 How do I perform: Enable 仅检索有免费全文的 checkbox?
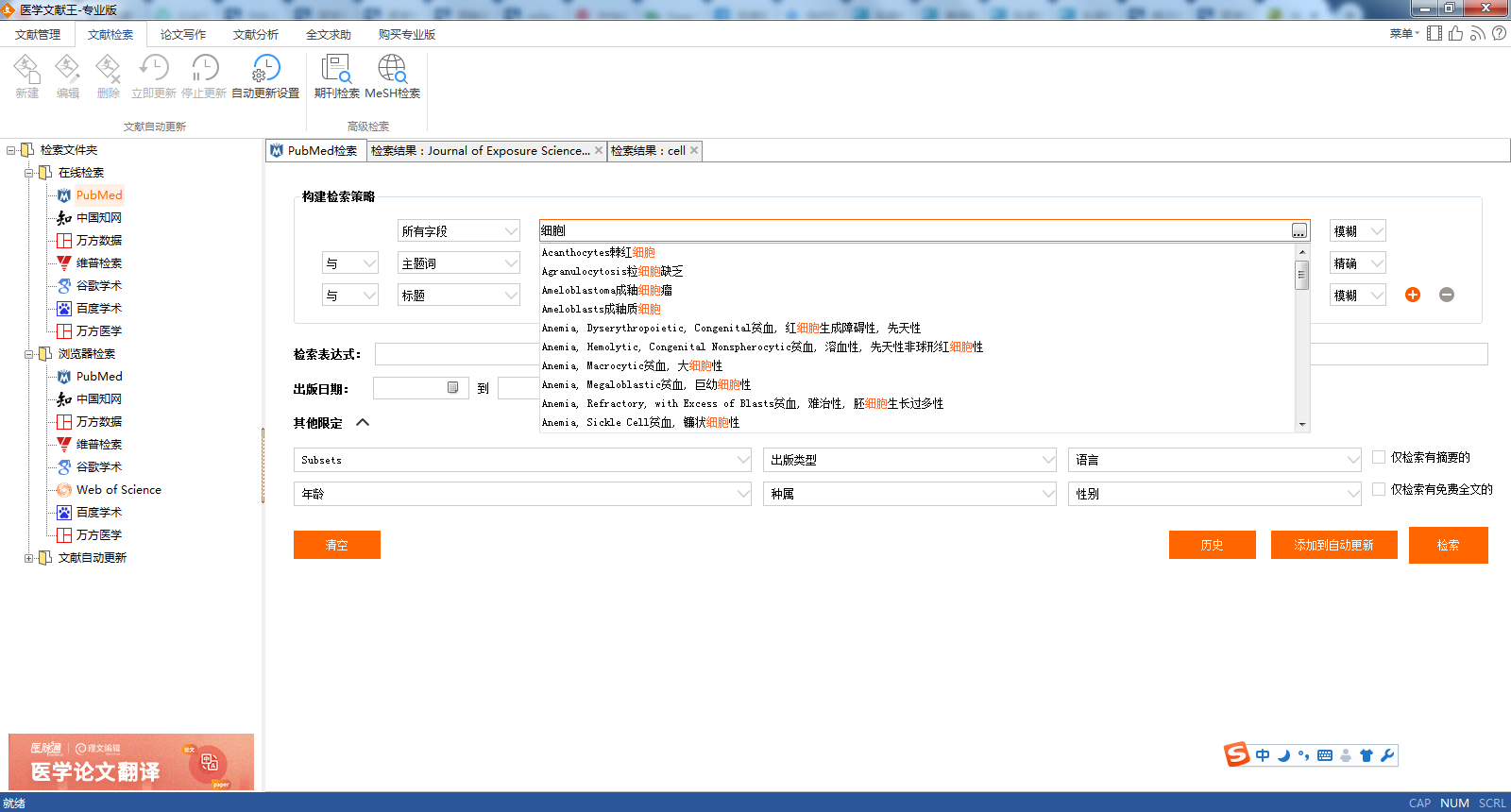pos(1379,489)
